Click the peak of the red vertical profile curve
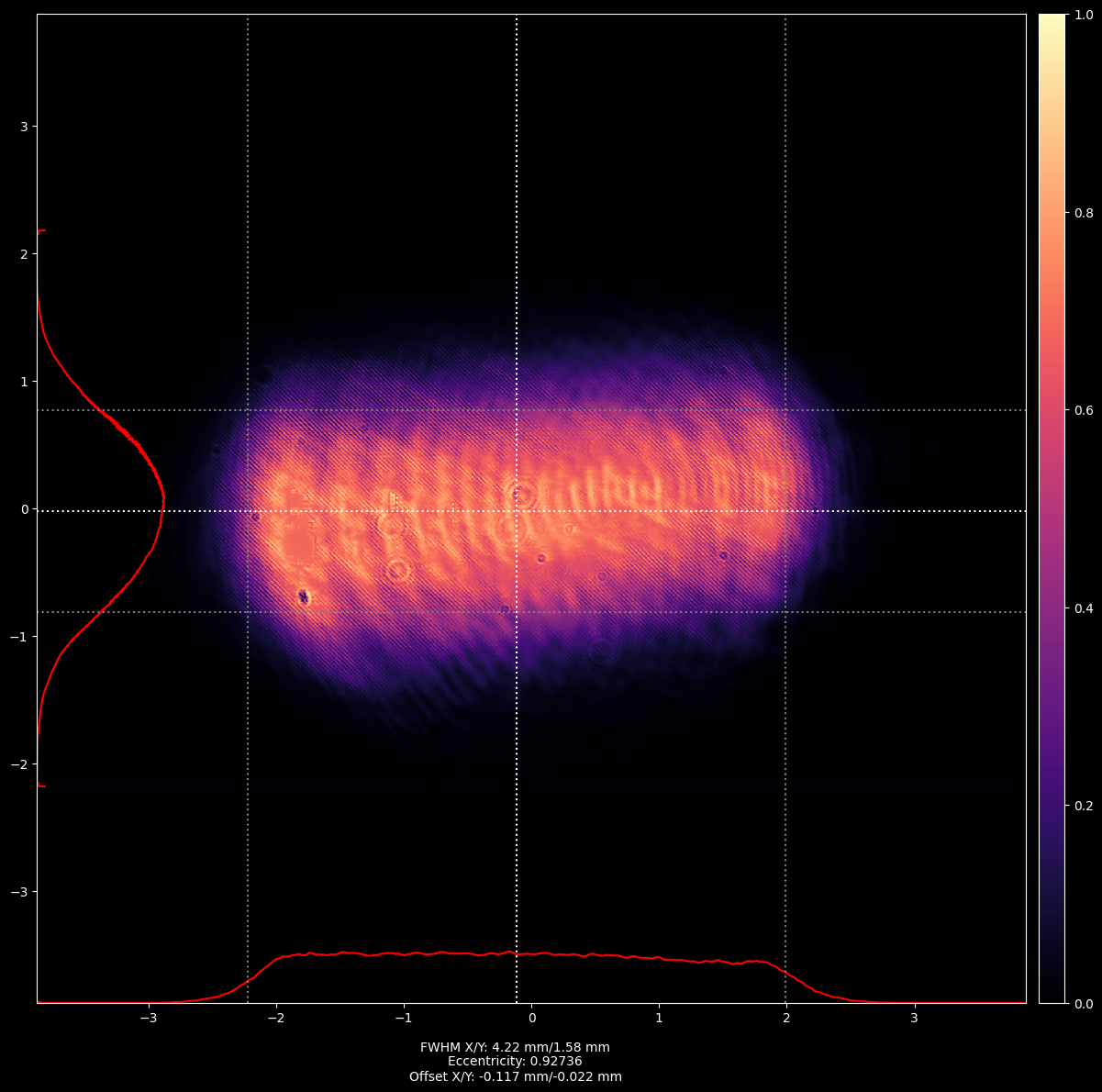 point(163,502)
